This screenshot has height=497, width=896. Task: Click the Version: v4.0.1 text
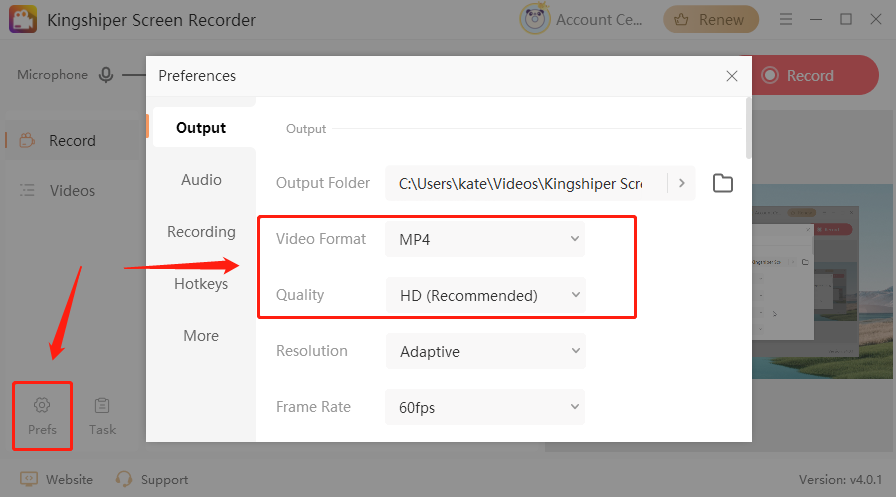840,479
